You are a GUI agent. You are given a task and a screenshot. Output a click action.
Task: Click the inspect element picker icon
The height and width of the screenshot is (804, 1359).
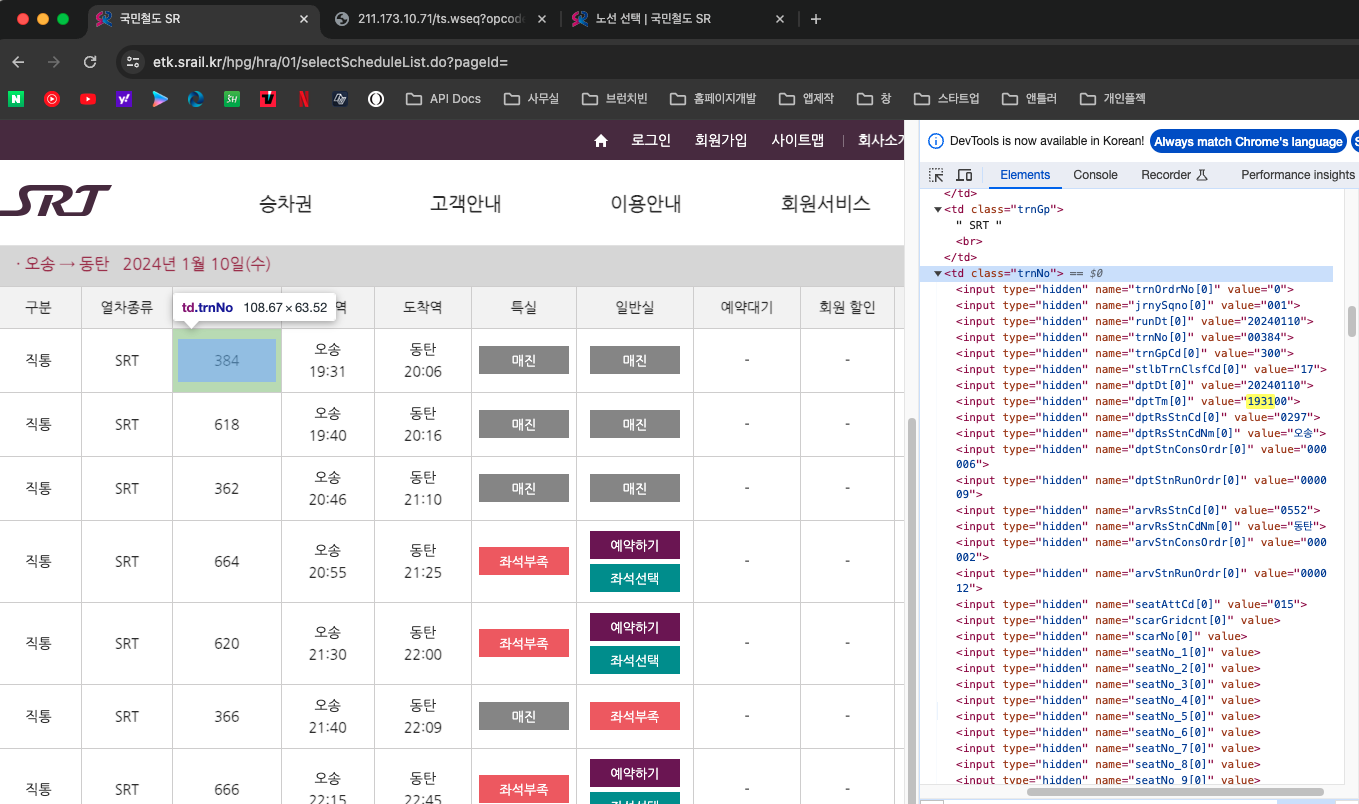tap(936, 175)
